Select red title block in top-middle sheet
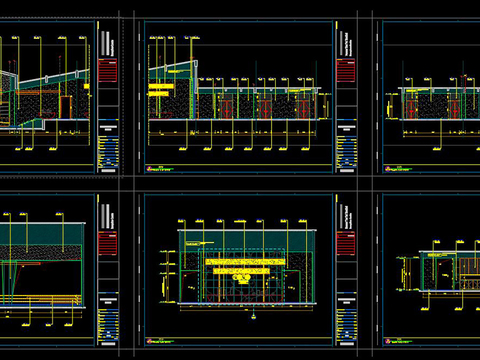 coord(346,70)
